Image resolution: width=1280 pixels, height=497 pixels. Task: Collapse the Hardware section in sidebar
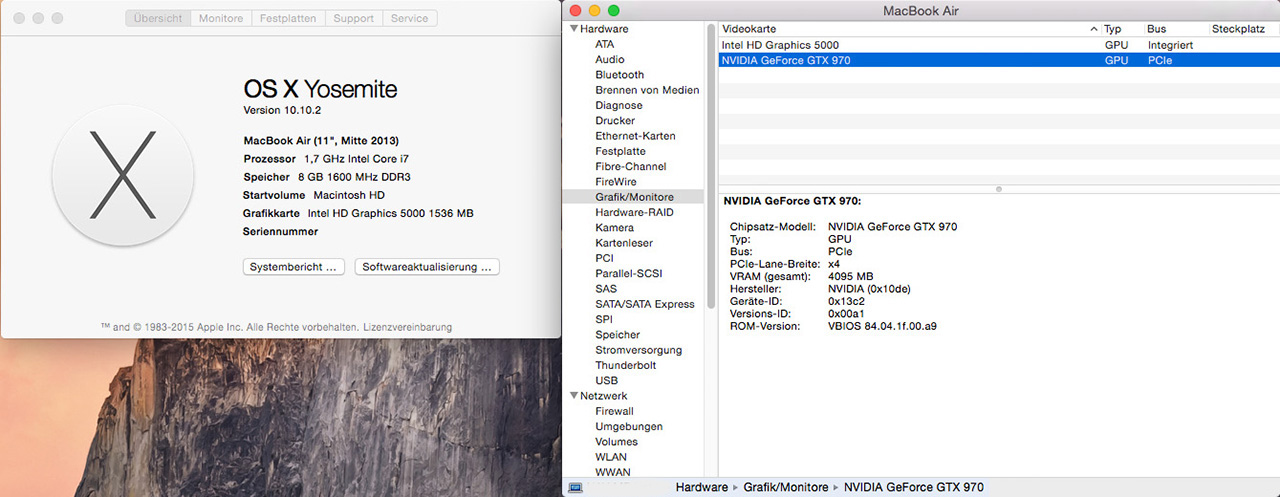click(574, 29)
